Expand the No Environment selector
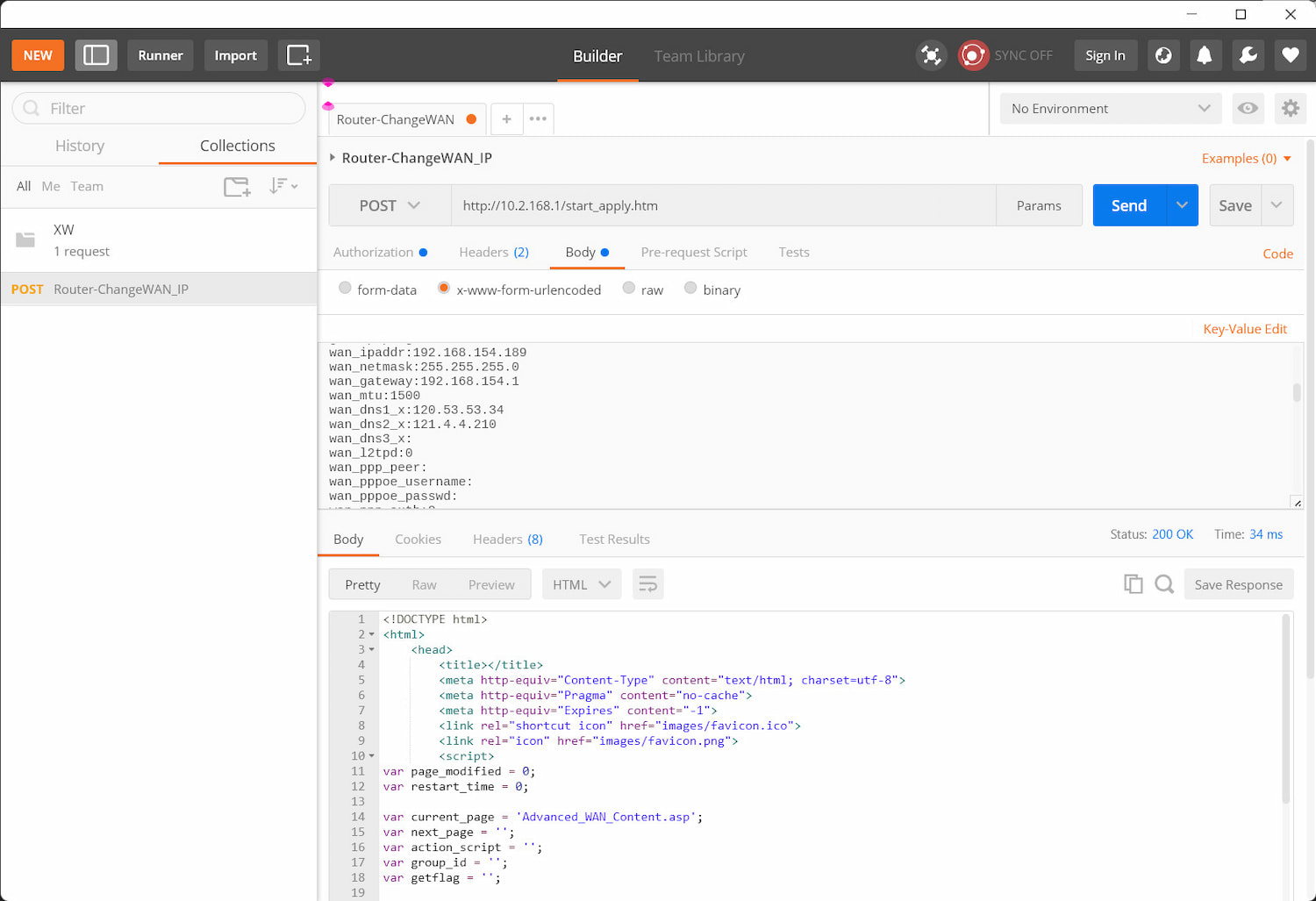The image size is (1316, 901). (1110, 109)
